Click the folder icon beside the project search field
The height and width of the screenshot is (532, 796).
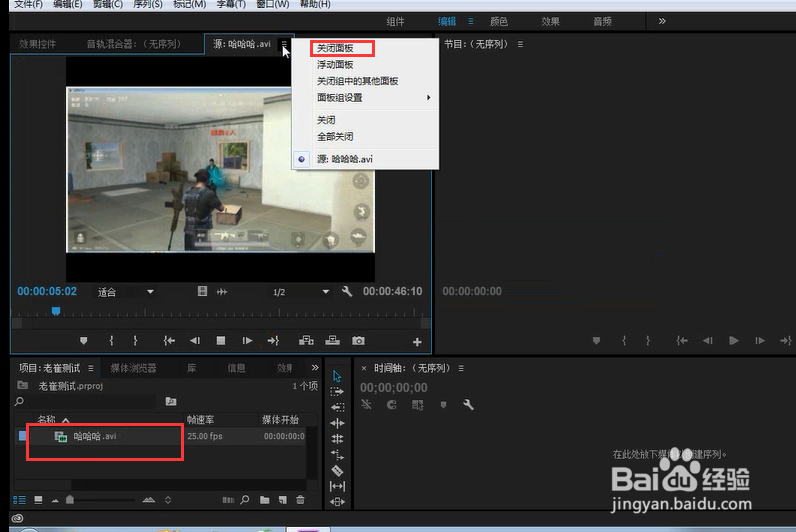[171, 402]
